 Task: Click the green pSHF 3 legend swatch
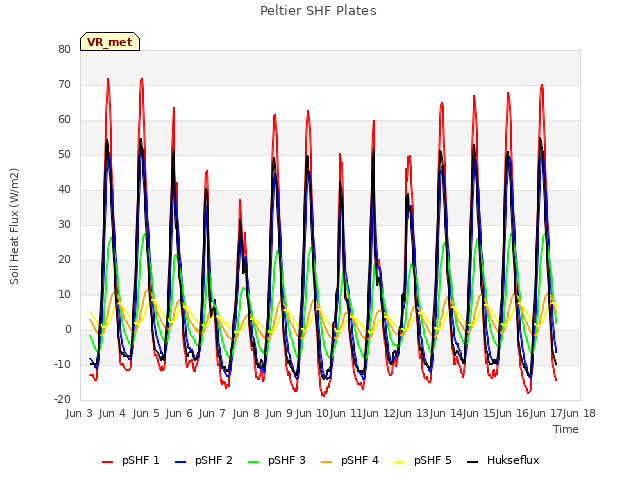click(253, 462)
